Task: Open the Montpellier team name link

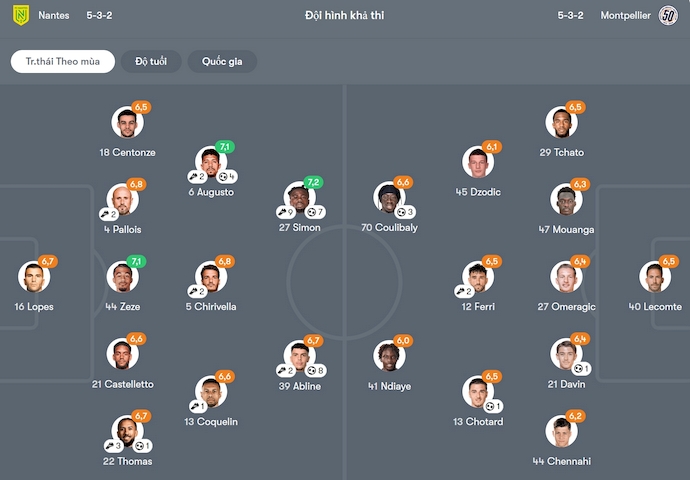Action: pos(626,16)
